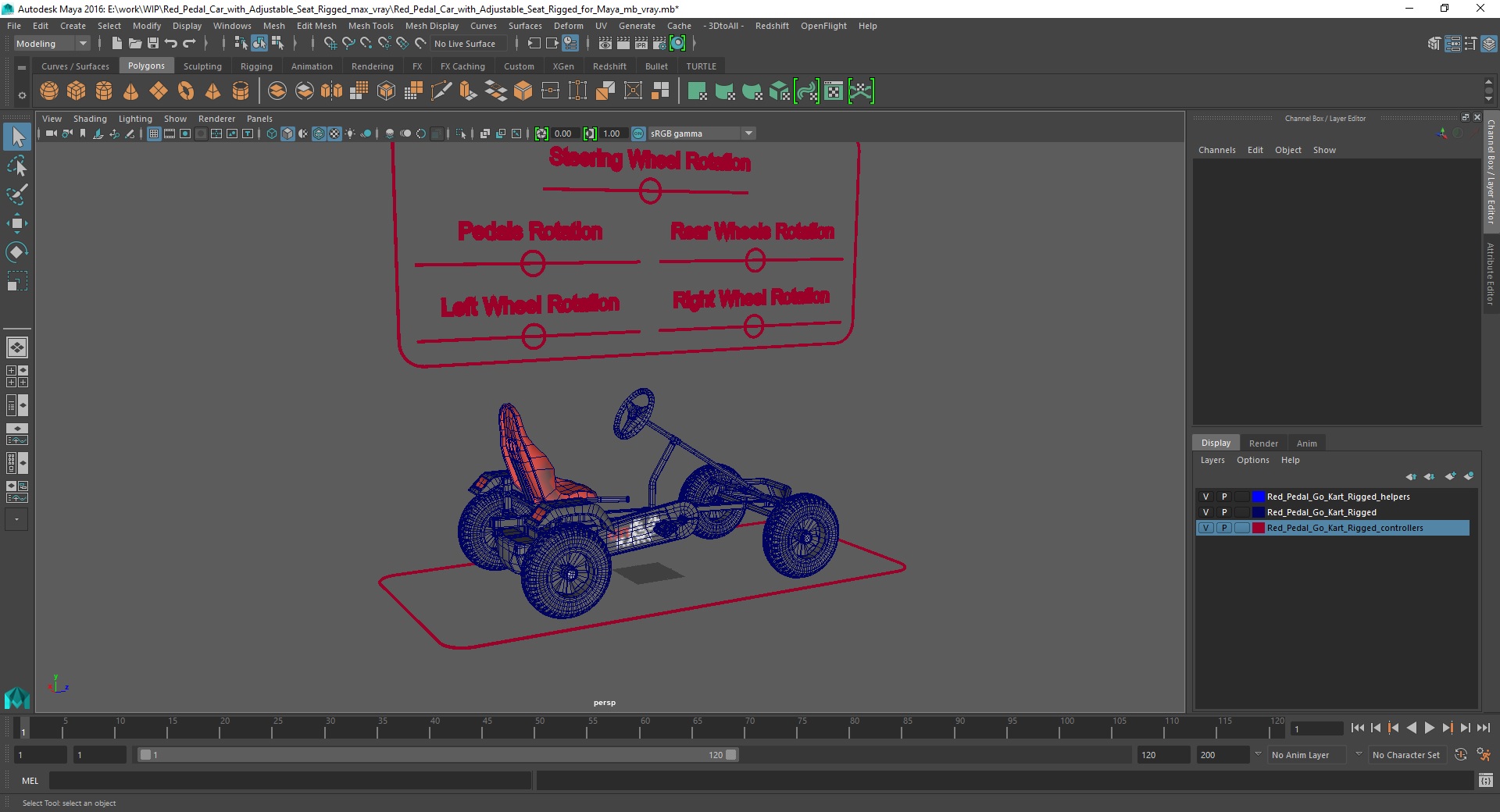Click the red controllers layer color swatch
The height and width of the screenshot is (812, 1500).
(x=1258, y=528)
